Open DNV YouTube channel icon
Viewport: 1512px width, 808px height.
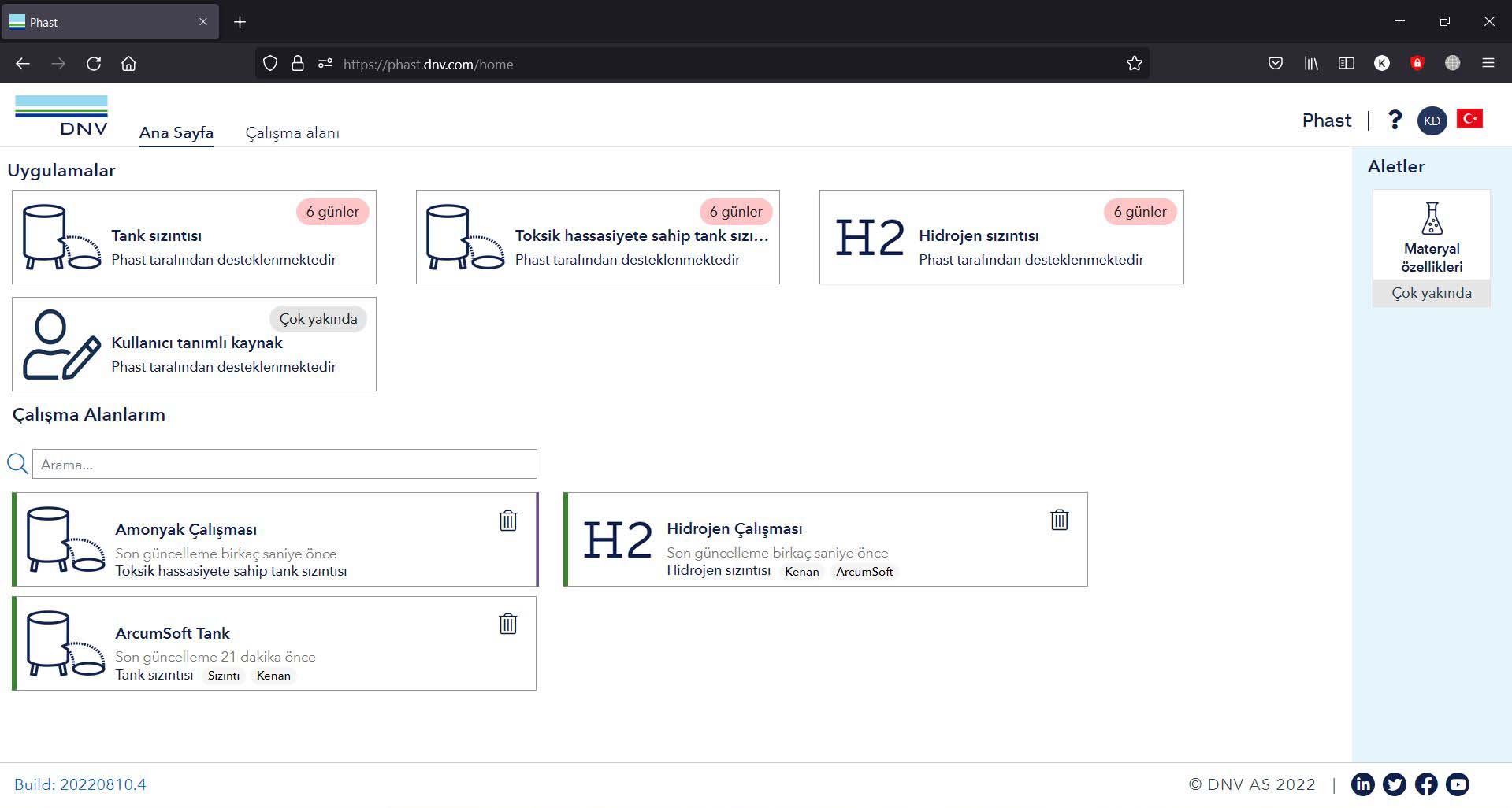coord(1458,784)
